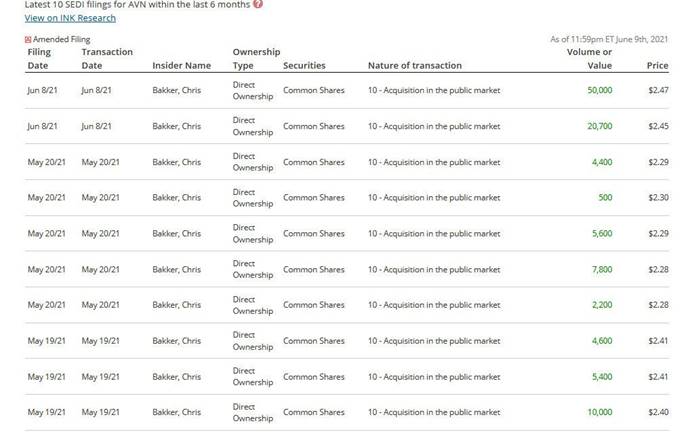Select the 7,800 volume value

click(x=602, y=269)
